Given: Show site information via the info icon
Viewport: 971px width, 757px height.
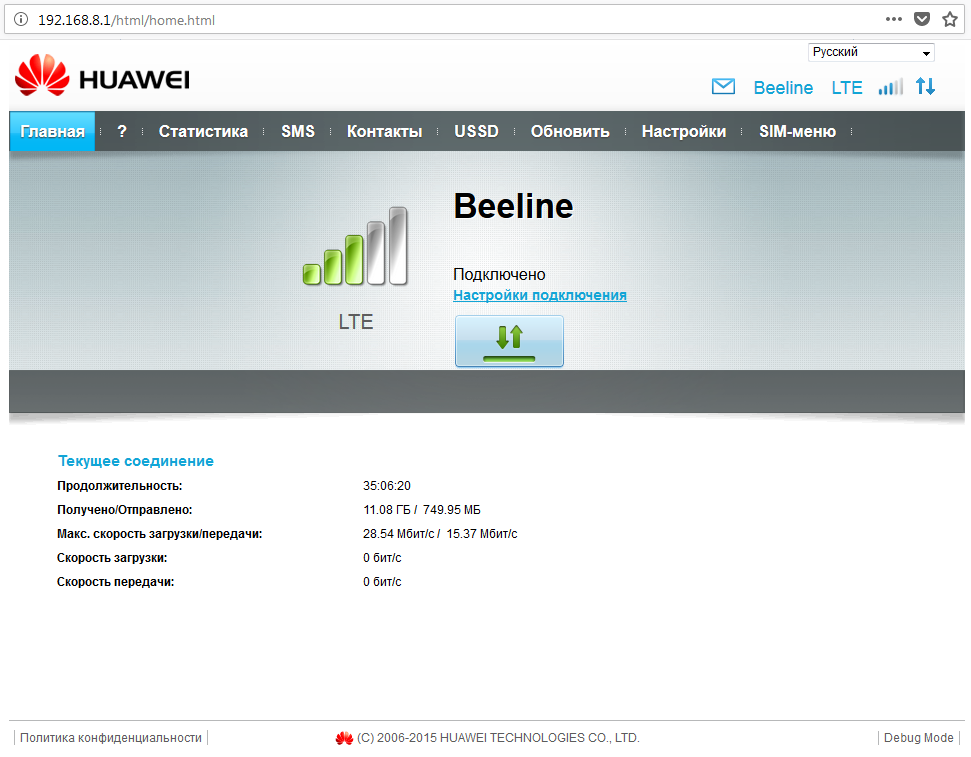Looking at the screenshot, I should 20,19.
